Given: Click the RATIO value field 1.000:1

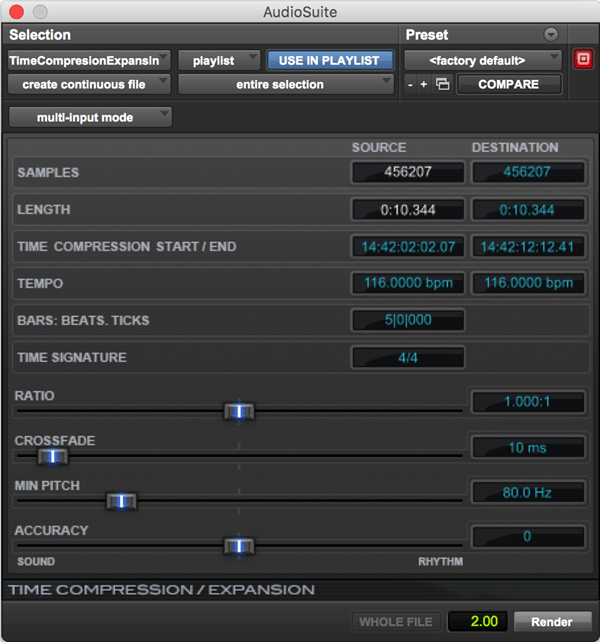Looking at the screenshot, I should pyautogui.click(x=528, y=402).
